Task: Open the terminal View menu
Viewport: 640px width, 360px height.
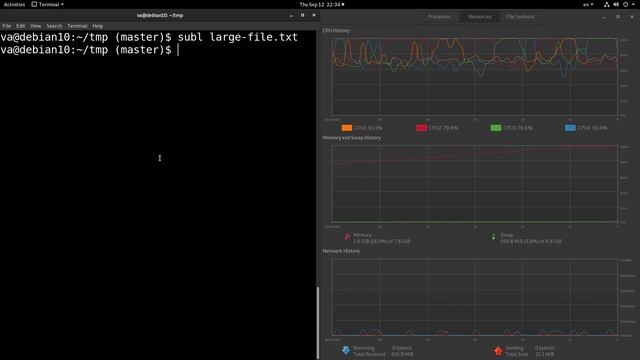Action: click(36, 26)
